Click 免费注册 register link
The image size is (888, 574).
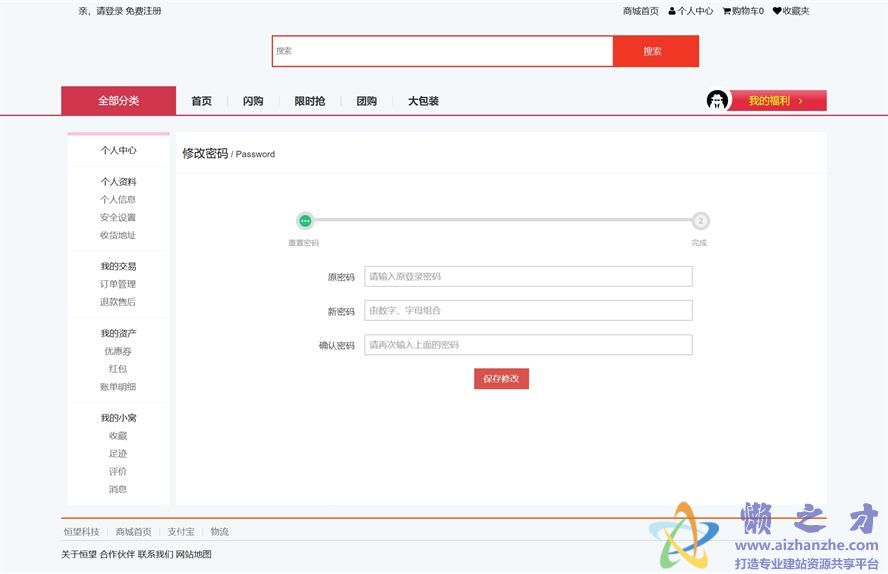[143, 11]
